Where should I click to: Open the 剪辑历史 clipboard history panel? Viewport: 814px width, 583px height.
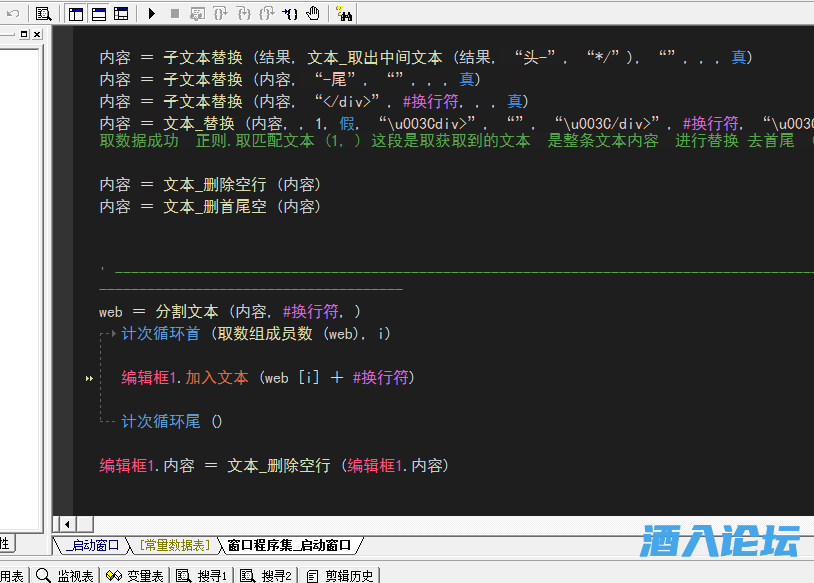(x=341, y=575)
